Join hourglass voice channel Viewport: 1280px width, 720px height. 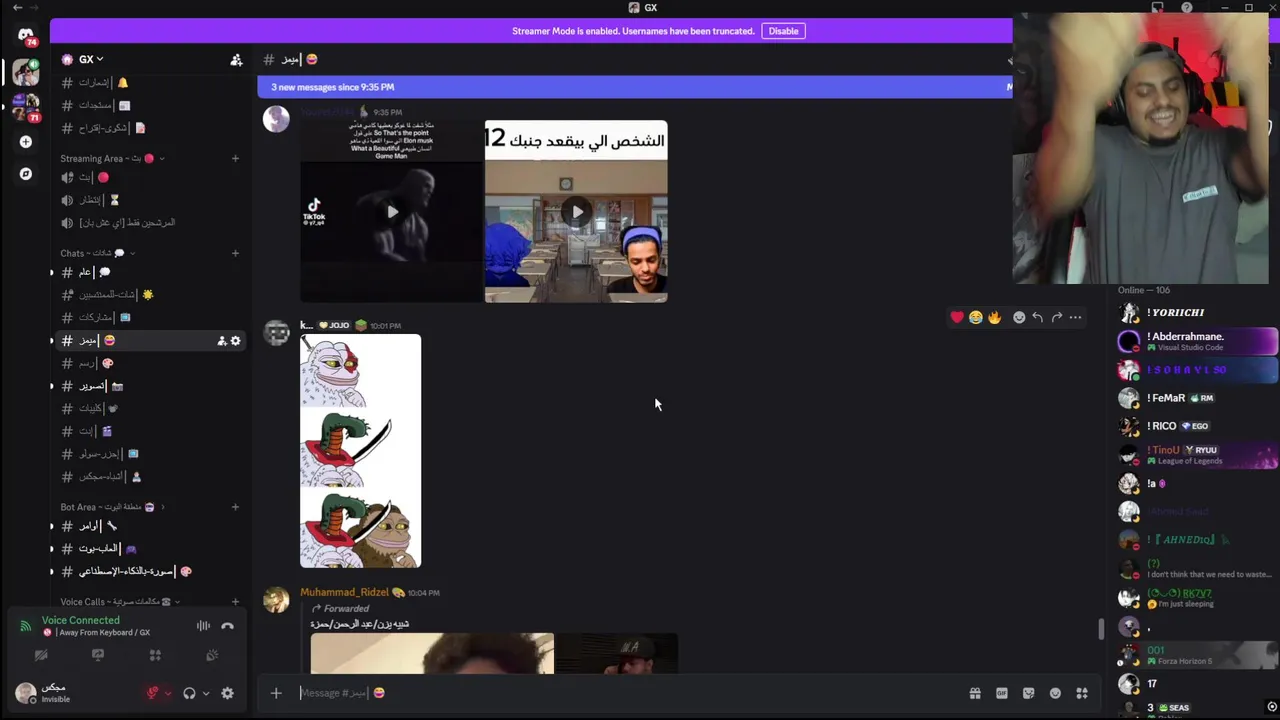148,200
